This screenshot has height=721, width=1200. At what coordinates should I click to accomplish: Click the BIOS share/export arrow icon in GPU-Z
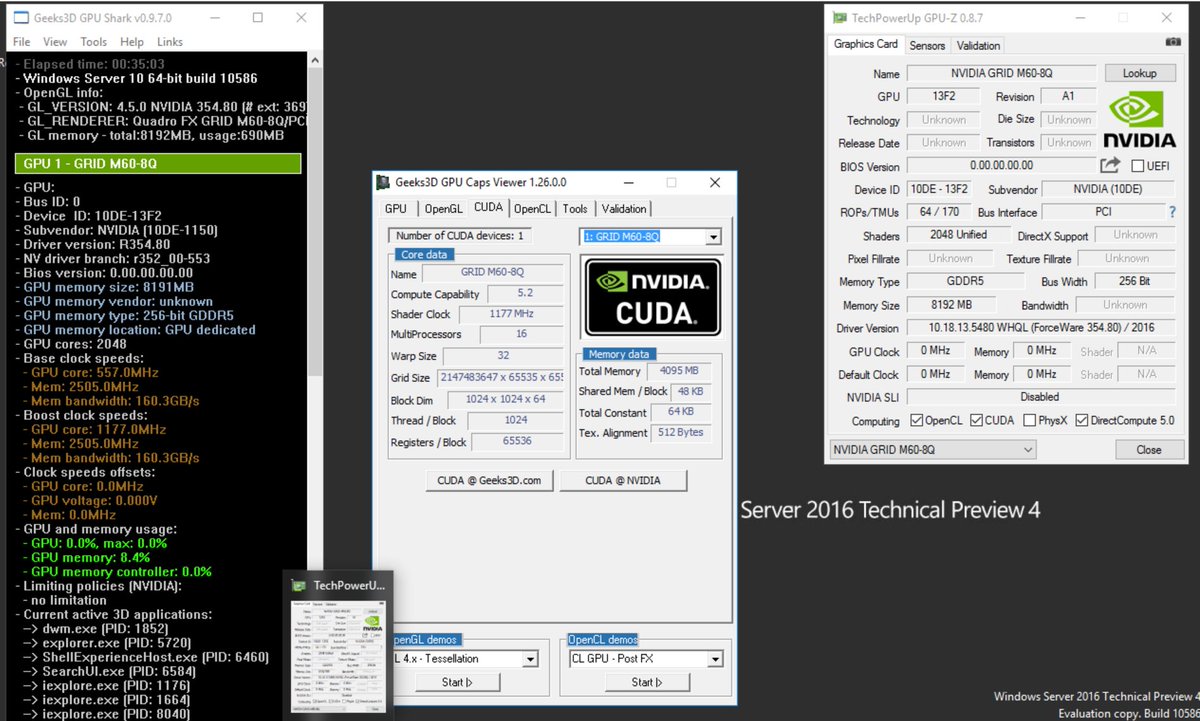(1110, 166)
